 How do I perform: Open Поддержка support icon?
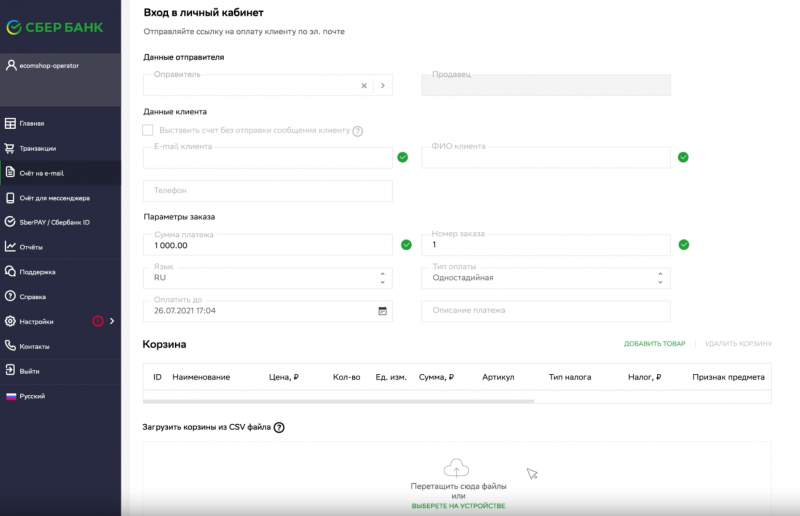[x=10, y=272]
